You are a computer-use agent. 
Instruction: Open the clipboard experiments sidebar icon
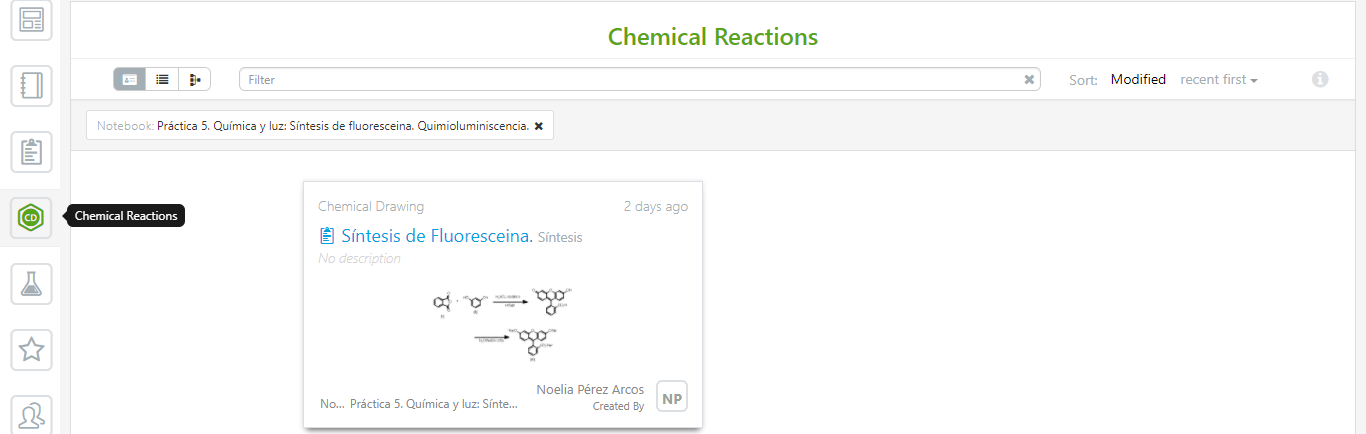(31, 152)
